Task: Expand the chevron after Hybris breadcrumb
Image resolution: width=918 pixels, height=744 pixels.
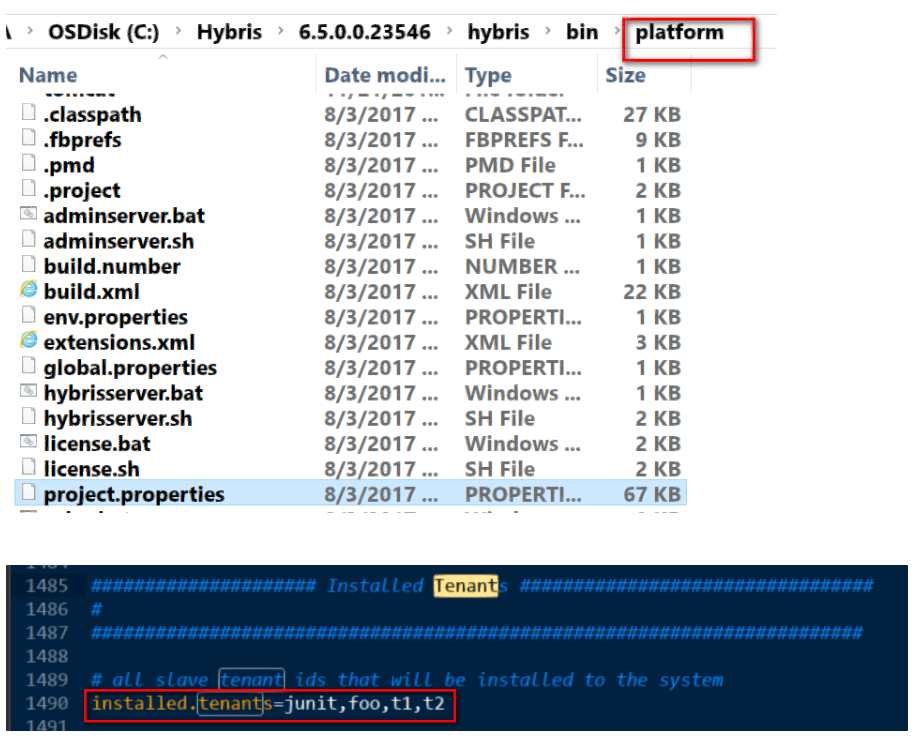Action: (x=281, y=30)
